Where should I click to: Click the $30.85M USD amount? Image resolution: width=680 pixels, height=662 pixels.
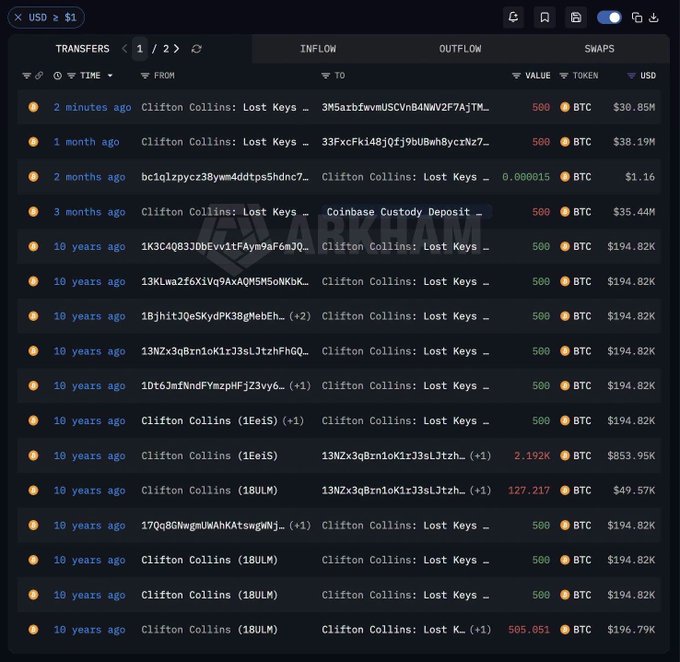tap(634, 107)
